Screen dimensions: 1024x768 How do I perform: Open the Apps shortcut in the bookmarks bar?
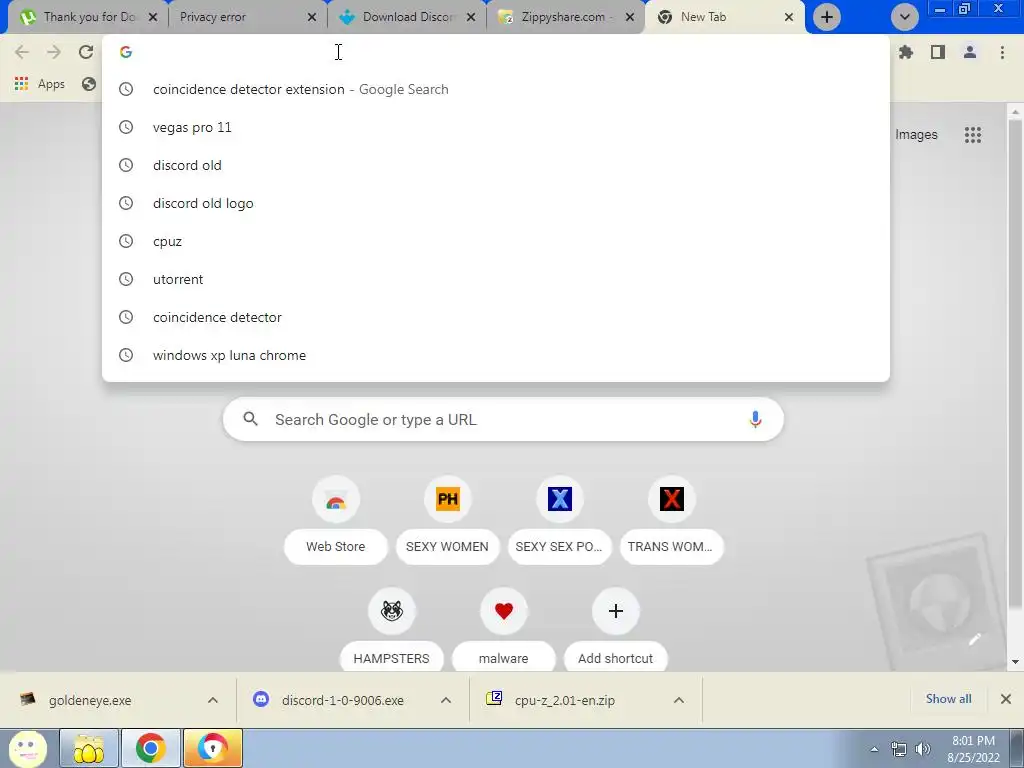[x=40, y=84]
